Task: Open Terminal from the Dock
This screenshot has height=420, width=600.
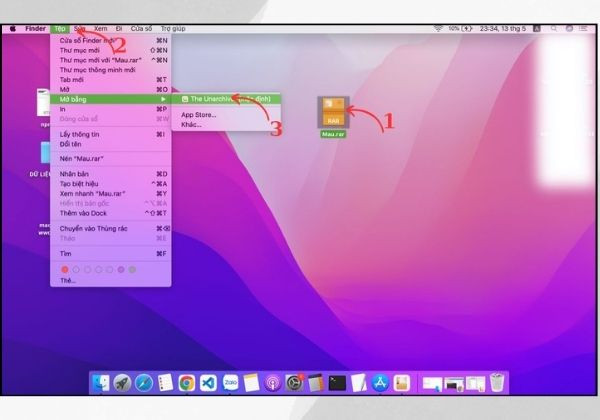Action: click(x=337, y=383)
